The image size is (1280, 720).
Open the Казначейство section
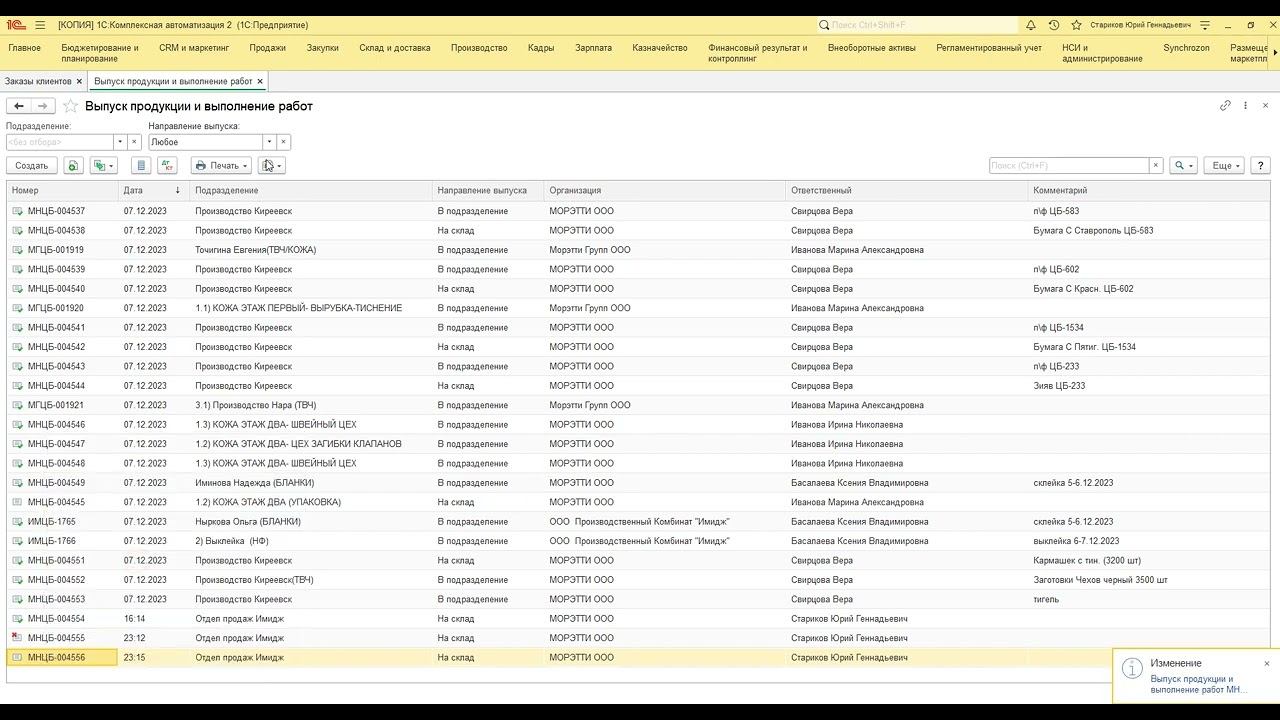coord(660,48)
